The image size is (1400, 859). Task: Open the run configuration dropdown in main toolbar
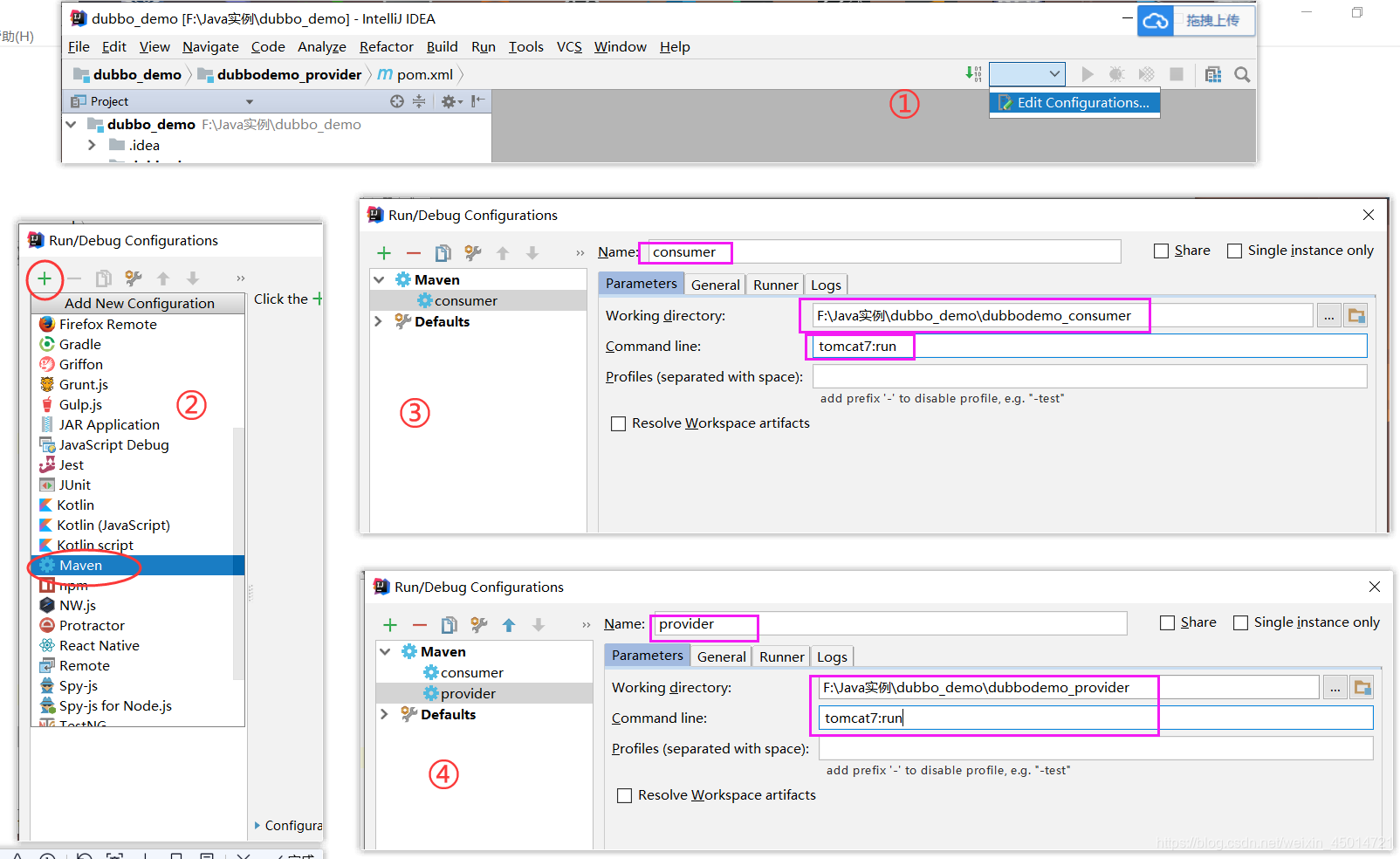[x=1027, y=74]
